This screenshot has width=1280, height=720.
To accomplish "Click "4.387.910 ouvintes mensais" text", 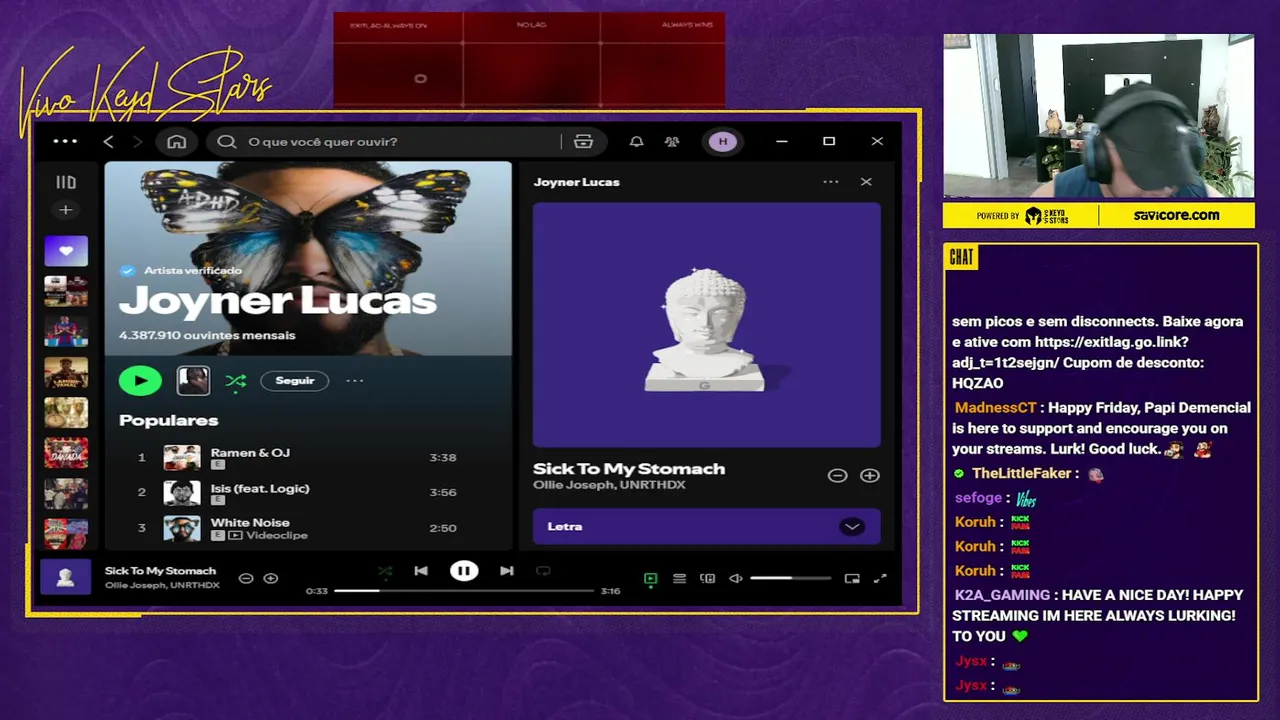I will click(207, 335).
